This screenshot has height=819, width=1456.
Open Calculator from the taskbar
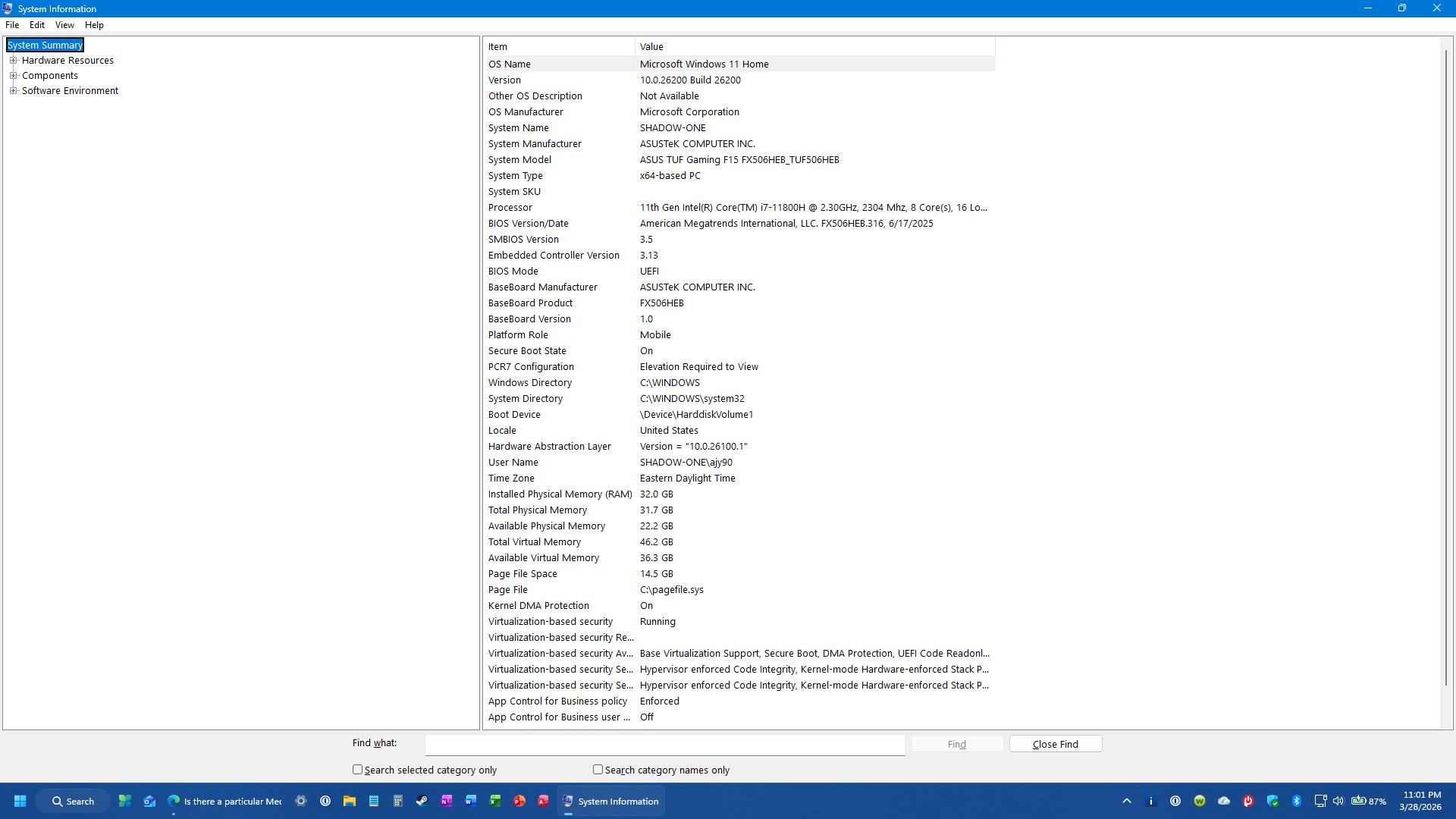pyautogui.click(x=398, y=801)
